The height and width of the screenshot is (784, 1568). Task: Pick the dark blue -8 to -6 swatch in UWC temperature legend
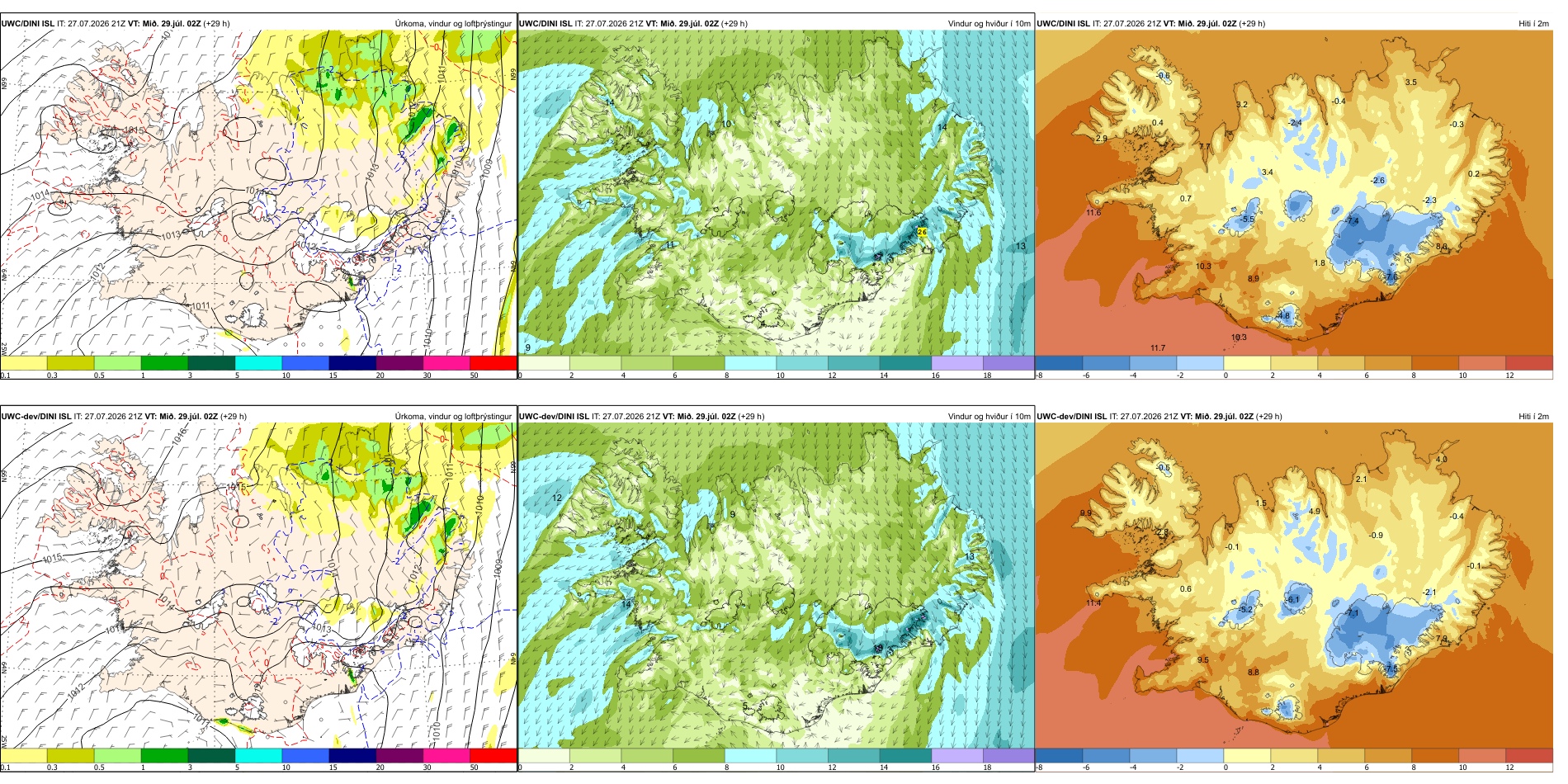coord(1059,363)
